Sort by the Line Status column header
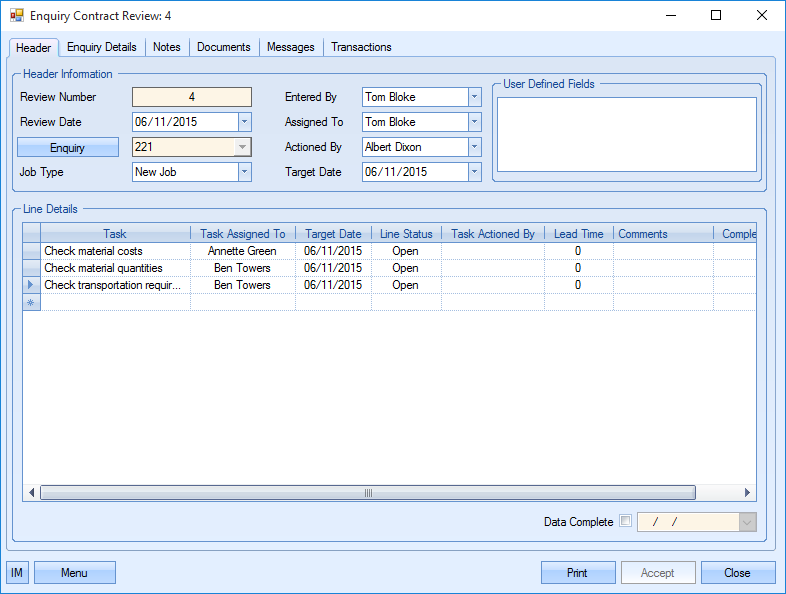The width and height of the screenshot is (786, 594). [x=406, y=234]
